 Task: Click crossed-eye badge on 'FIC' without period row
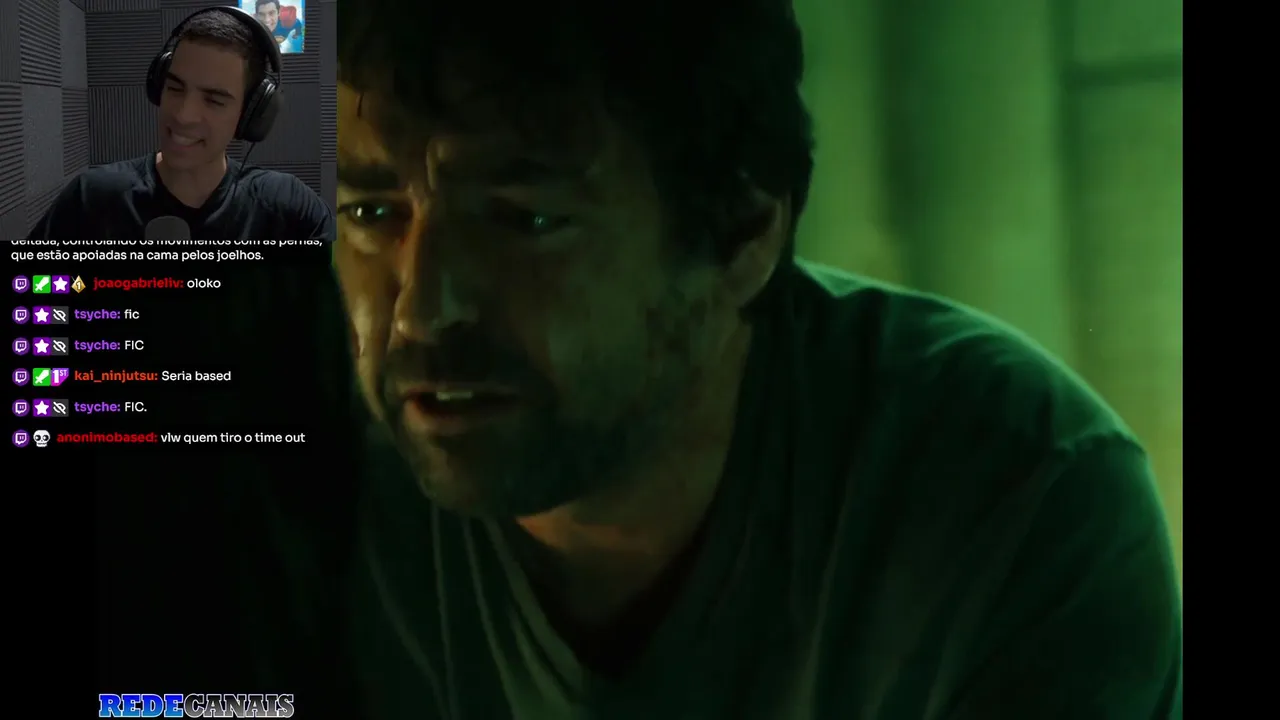coord(60,346)
